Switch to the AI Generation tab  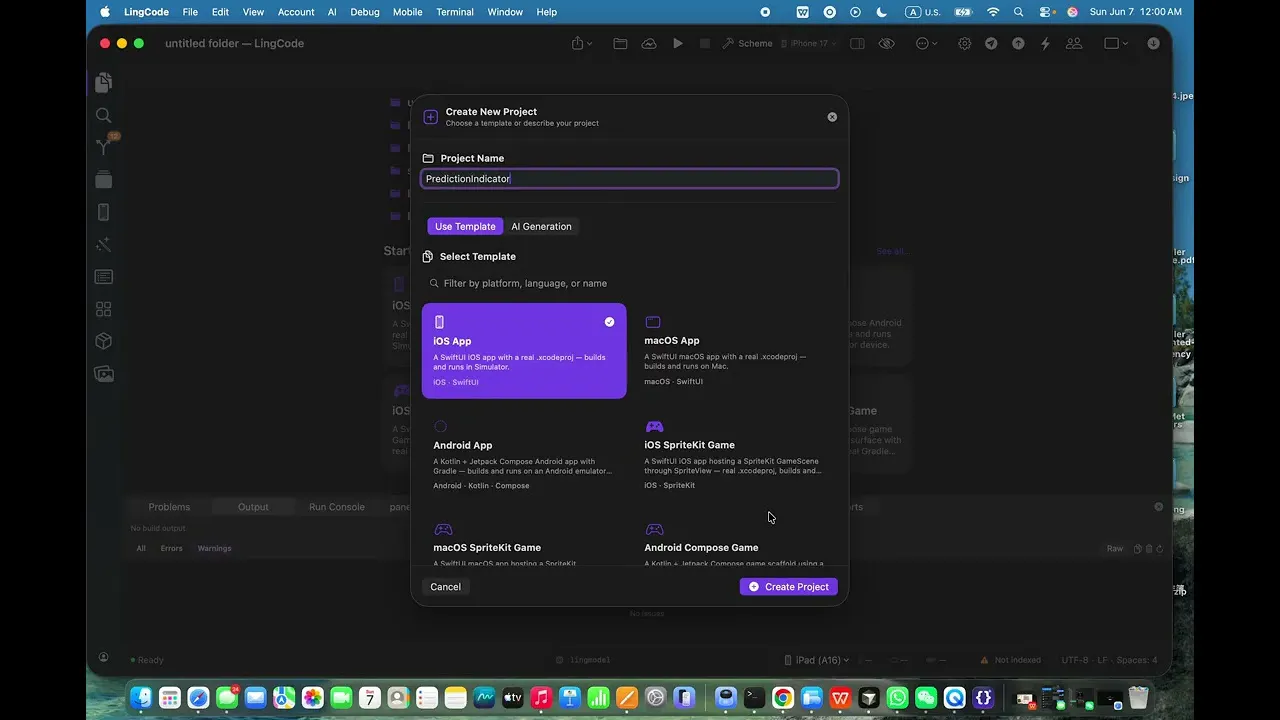pyautogui.click(x=541, y=226)
